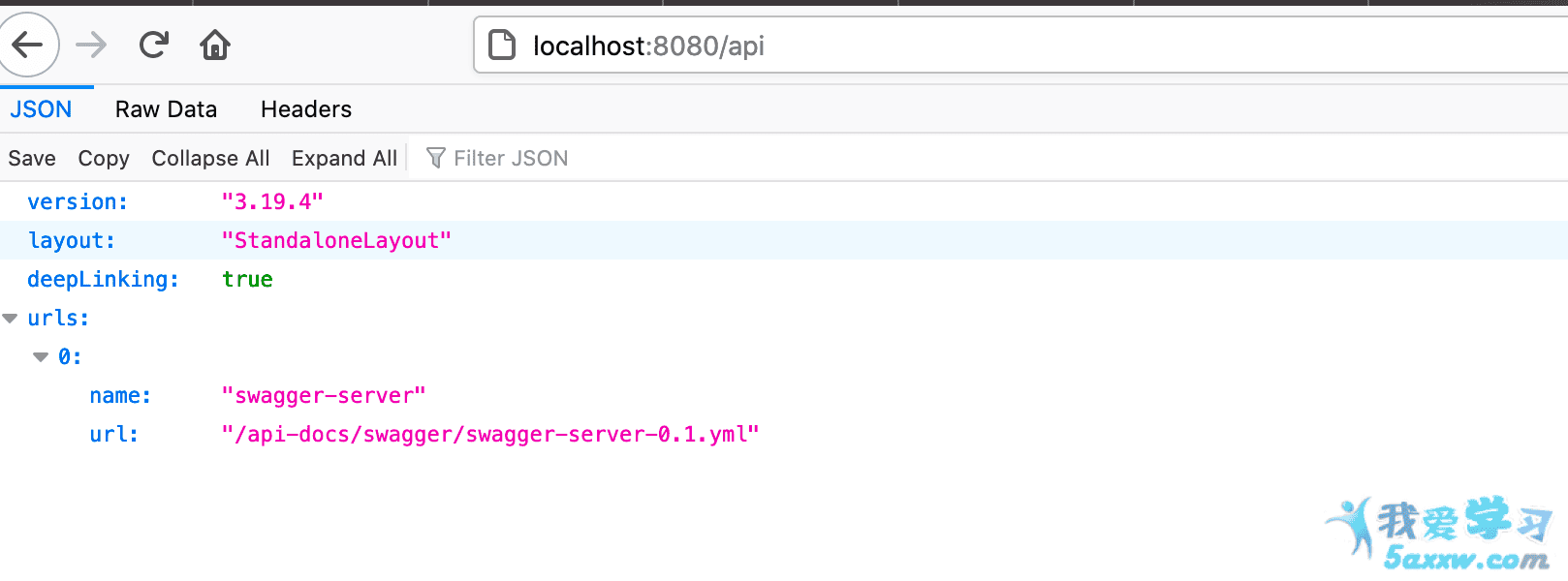Click the page document icon in address bar
This screenshot has width=1568, height=581.
pos(502,46)
